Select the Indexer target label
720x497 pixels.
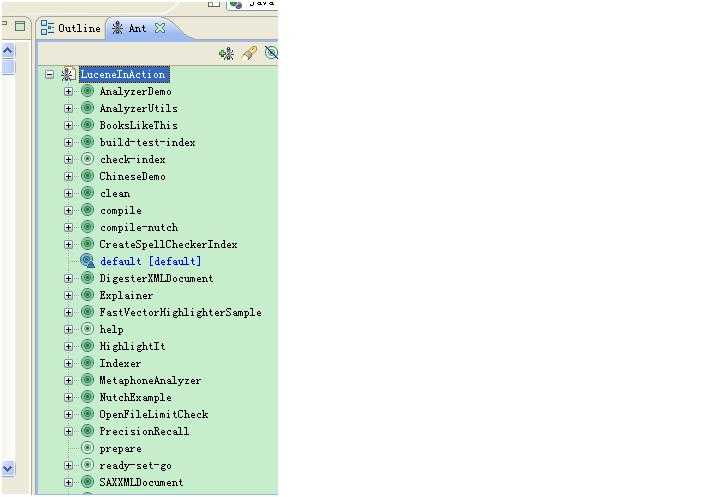(x=120, y=363)
